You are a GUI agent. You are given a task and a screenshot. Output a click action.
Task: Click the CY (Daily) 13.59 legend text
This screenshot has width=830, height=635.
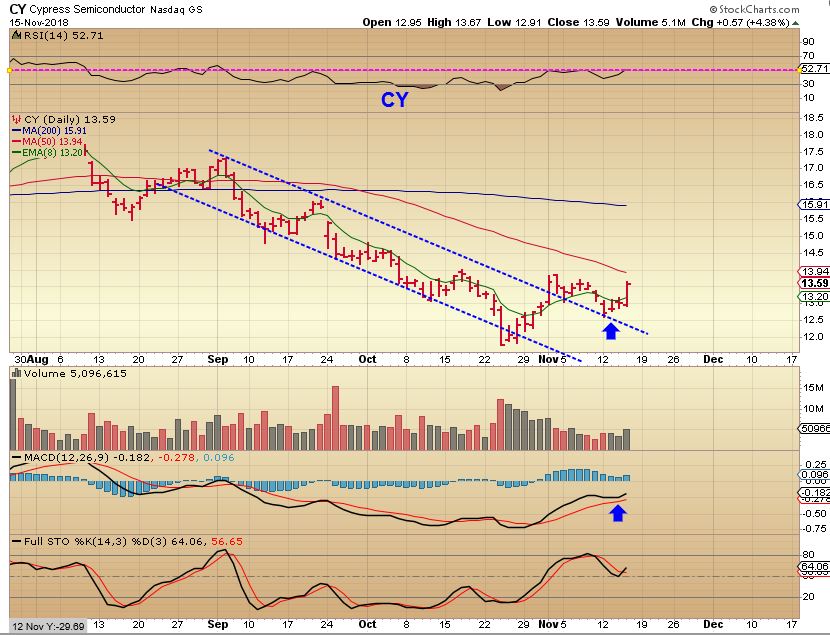pyautogui.click(x=70, y=120)
